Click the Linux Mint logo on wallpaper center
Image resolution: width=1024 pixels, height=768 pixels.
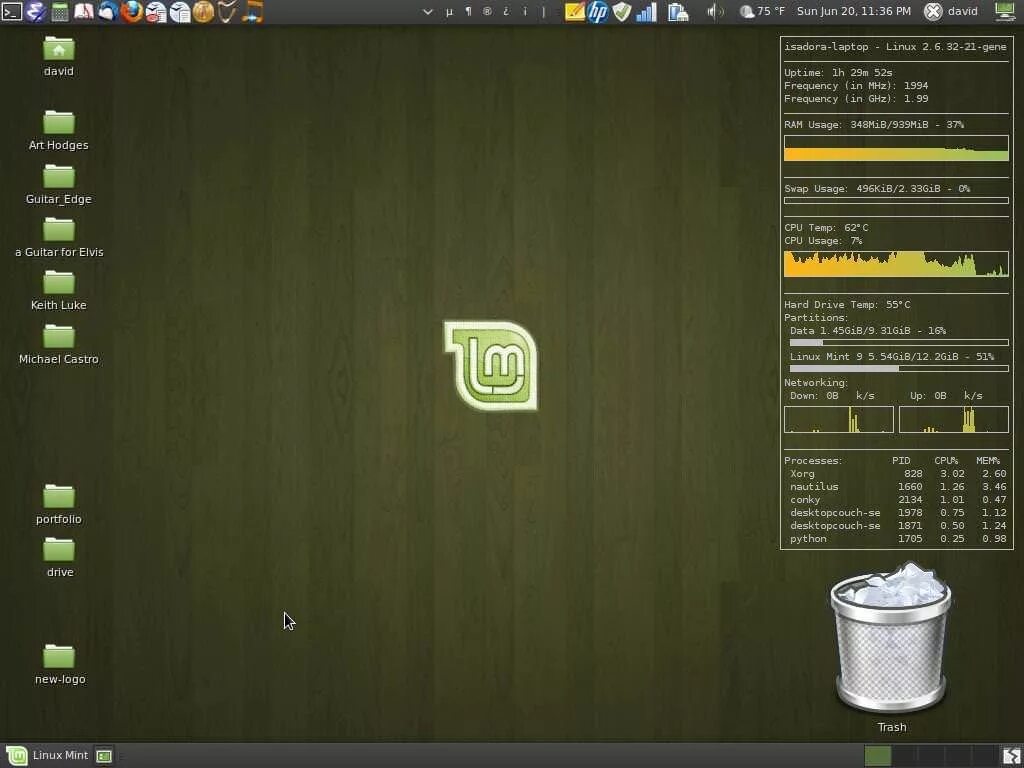pyautogui.click(x=491, y=366)
